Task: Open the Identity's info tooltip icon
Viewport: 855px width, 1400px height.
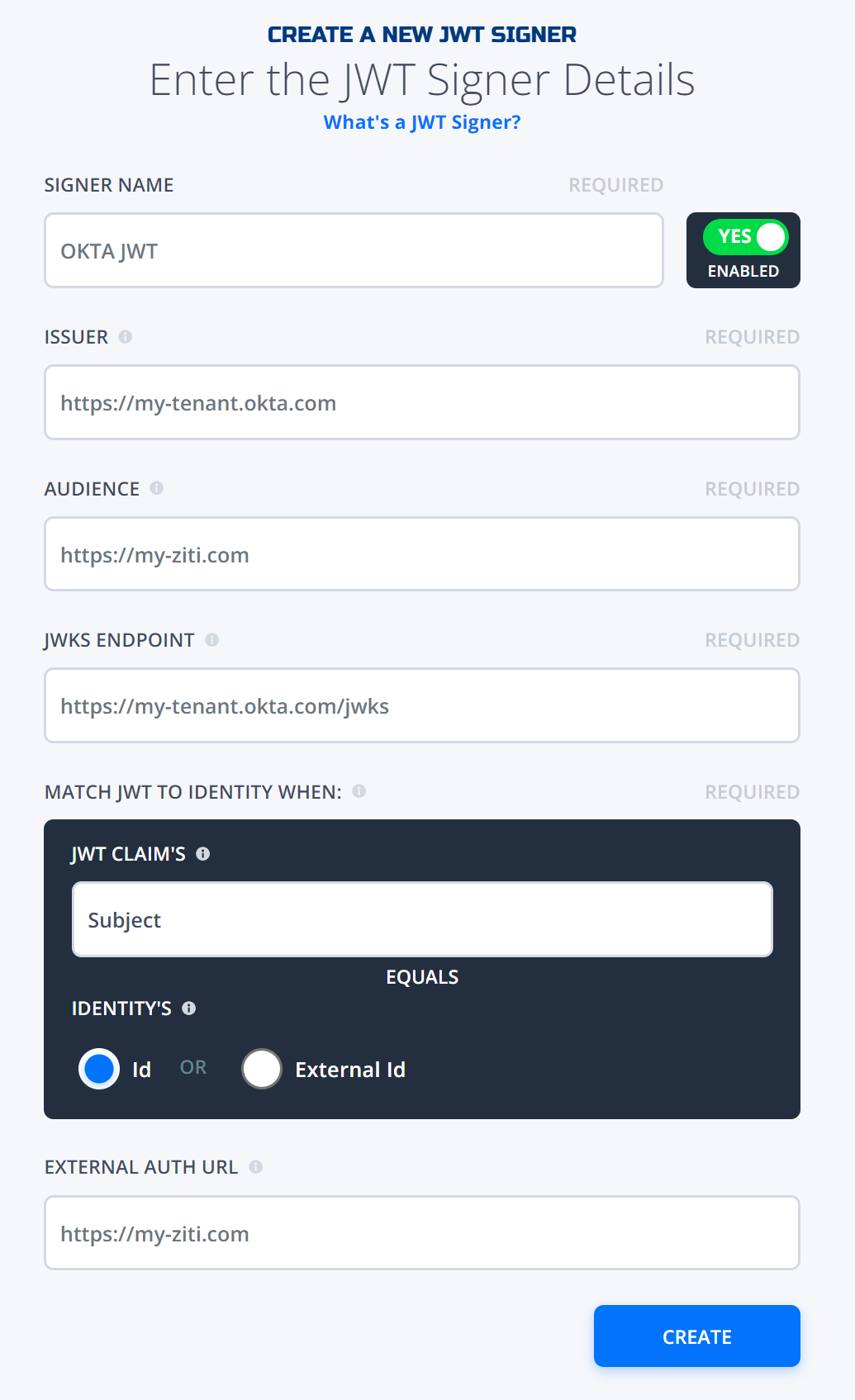Action: 190,1008
